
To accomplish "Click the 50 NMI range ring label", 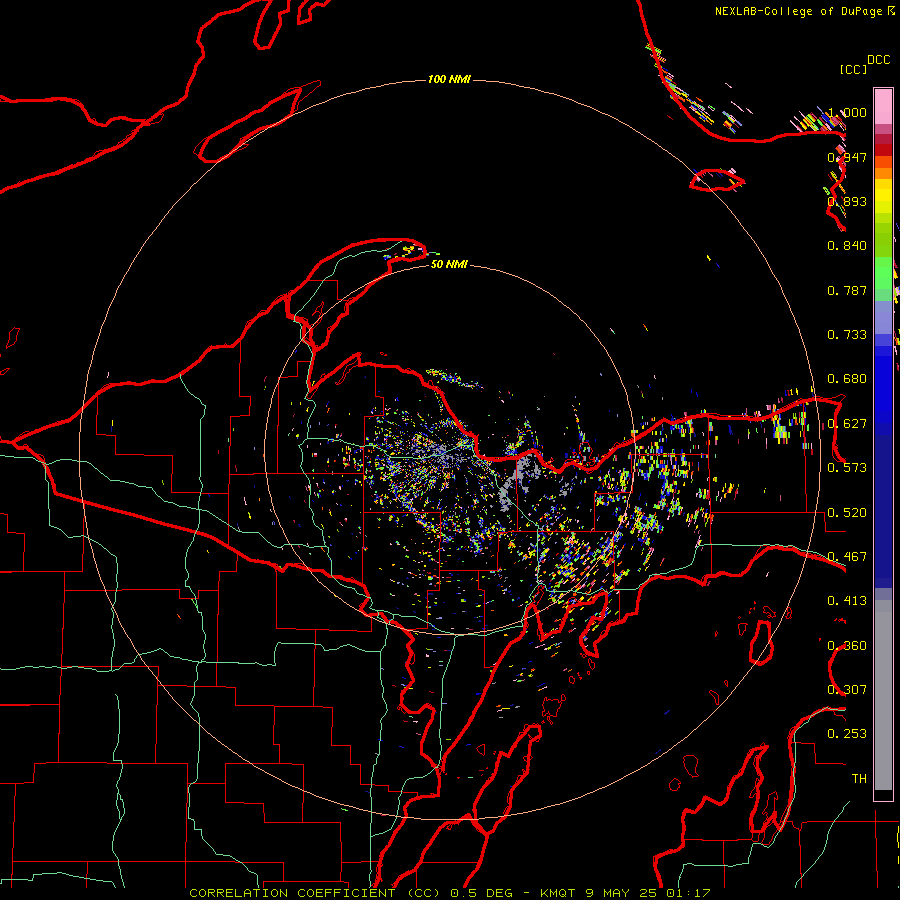I will pos(449,264).
